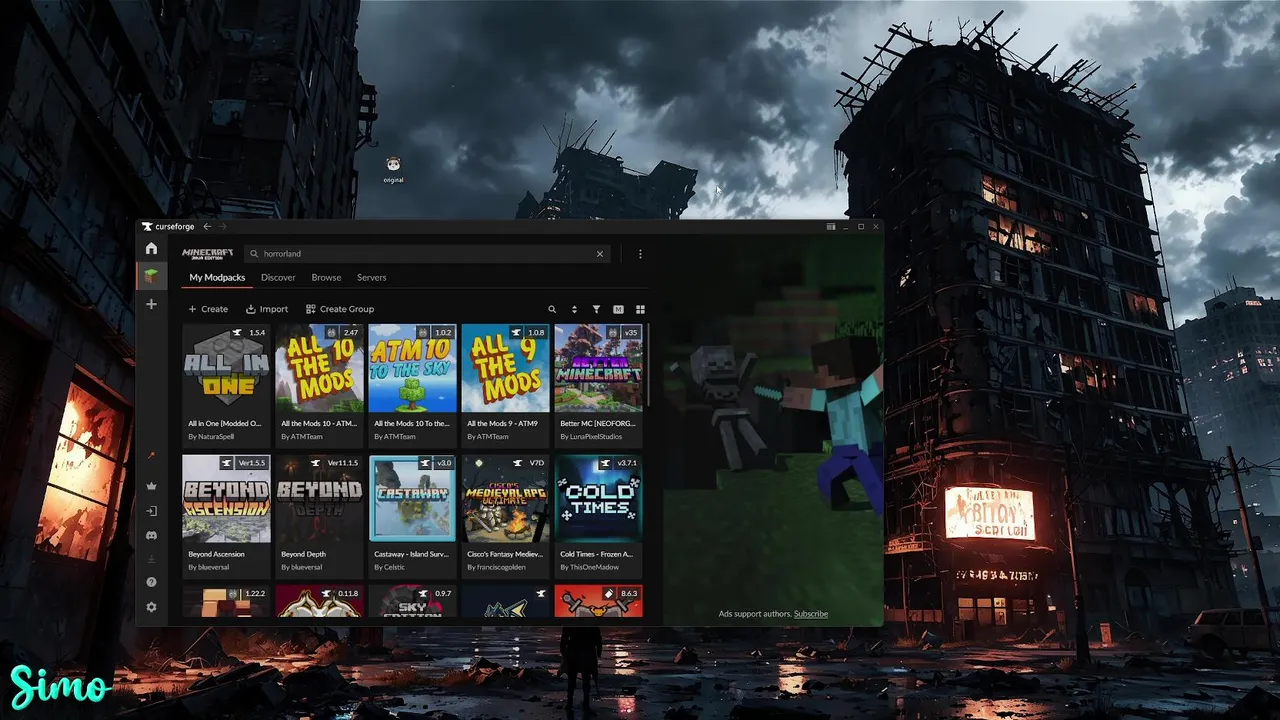Toggle the side panel icon in title bar
The width and height of the screenshot is (1280, 720).
(830, 227)
